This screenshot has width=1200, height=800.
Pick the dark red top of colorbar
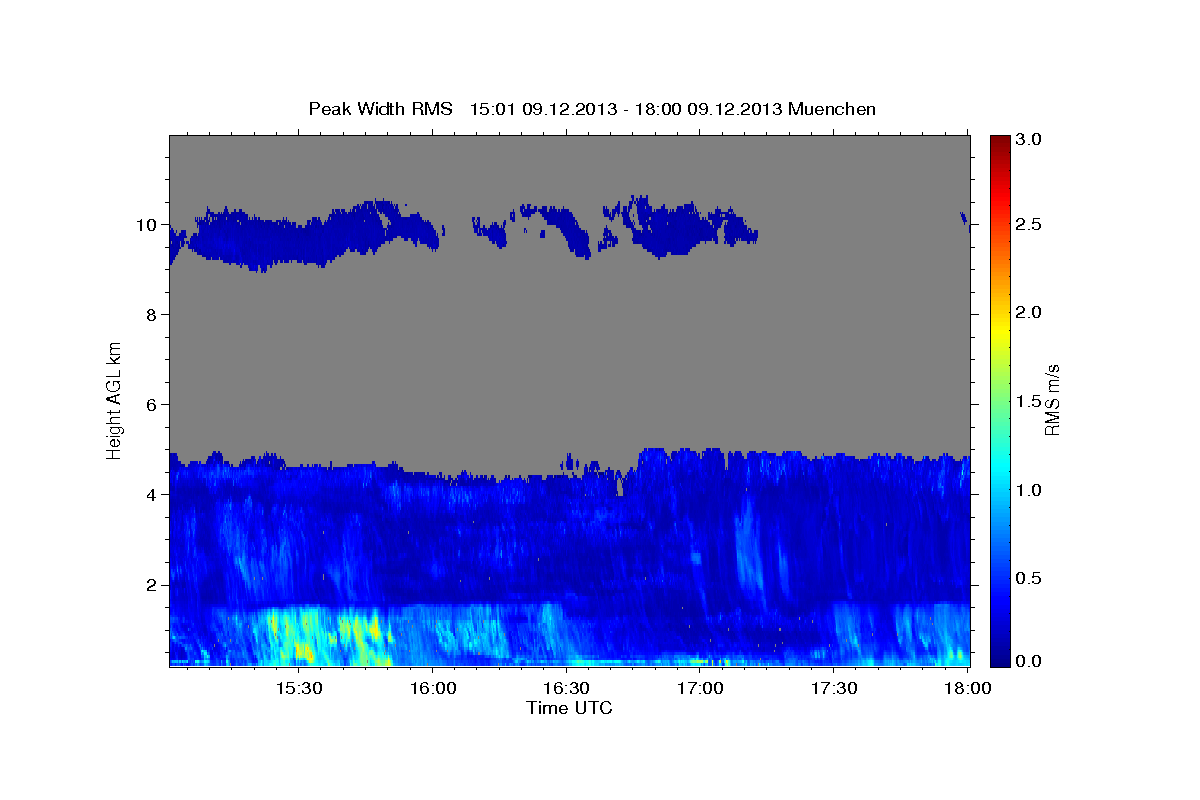(999, 142)
